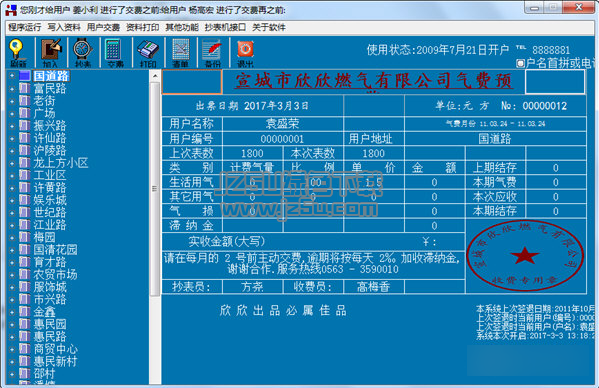Click the 本次表数 value 1800
Screen dimensions: 599x388
374,154
